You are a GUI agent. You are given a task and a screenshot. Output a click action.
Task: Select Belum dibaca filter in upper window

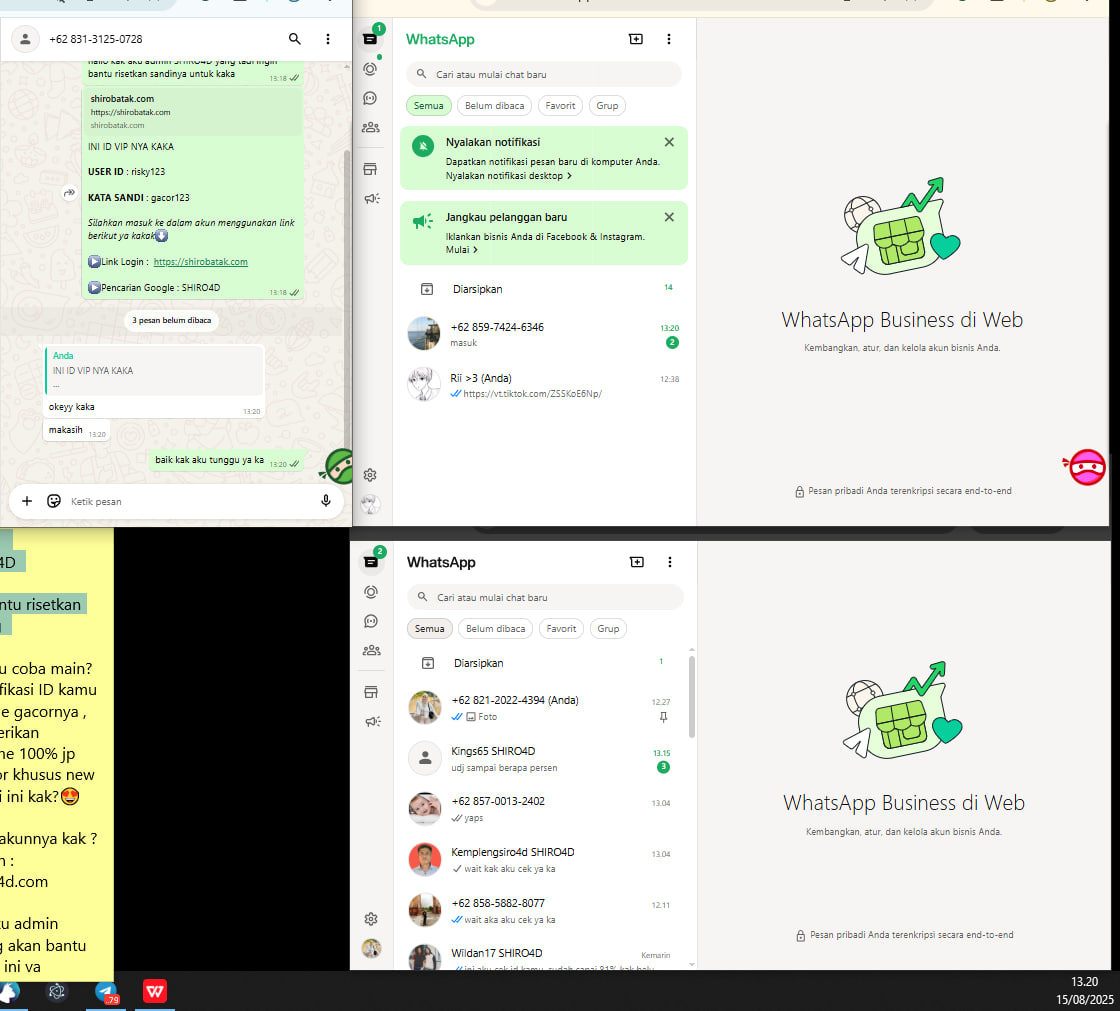pos(494,106)
